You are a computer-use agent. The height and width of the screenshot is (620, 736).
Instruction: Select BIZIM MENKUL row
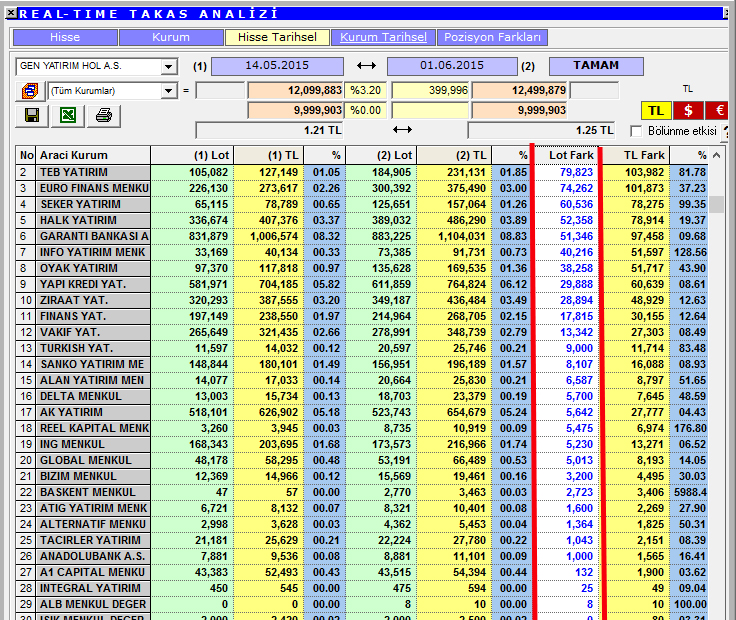click(361, 475)
